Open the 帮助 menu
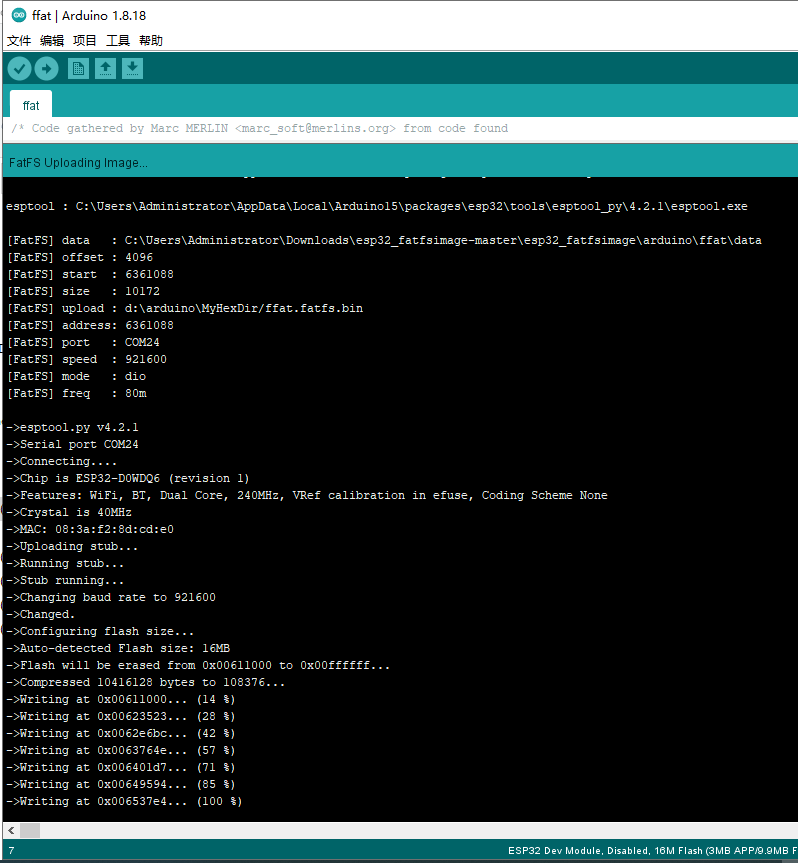The height and width of the screenshot is (863, 798). 151,41
